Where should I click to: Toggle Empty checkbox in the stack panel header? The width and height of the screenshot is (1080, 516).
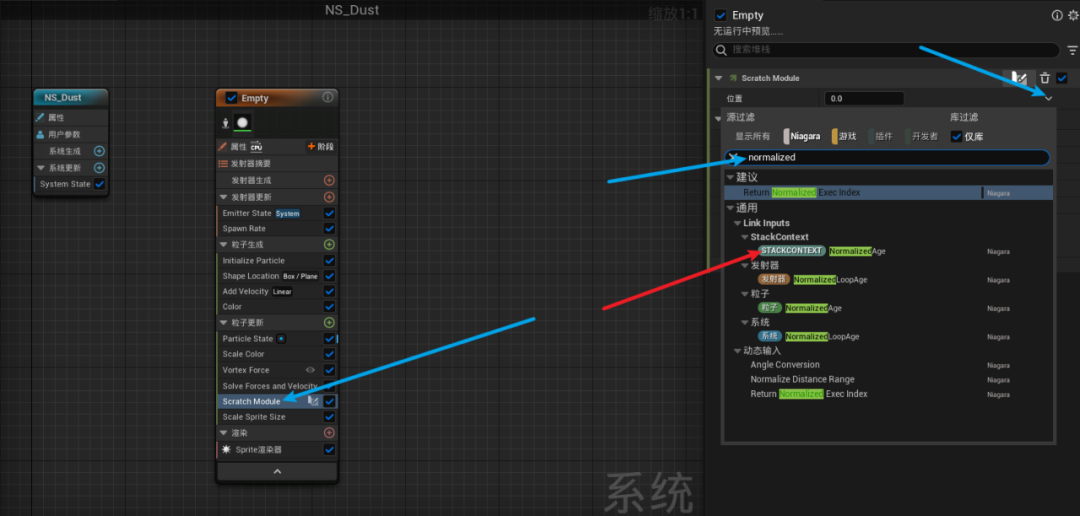point(721,15)
